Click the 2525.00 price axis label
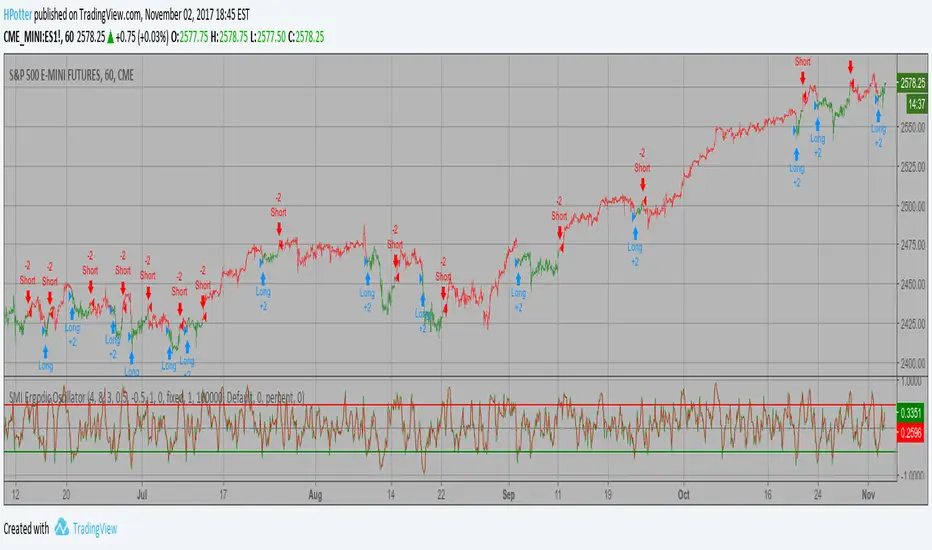The width and height of the screenshot is (932, 550). [912, 167]
